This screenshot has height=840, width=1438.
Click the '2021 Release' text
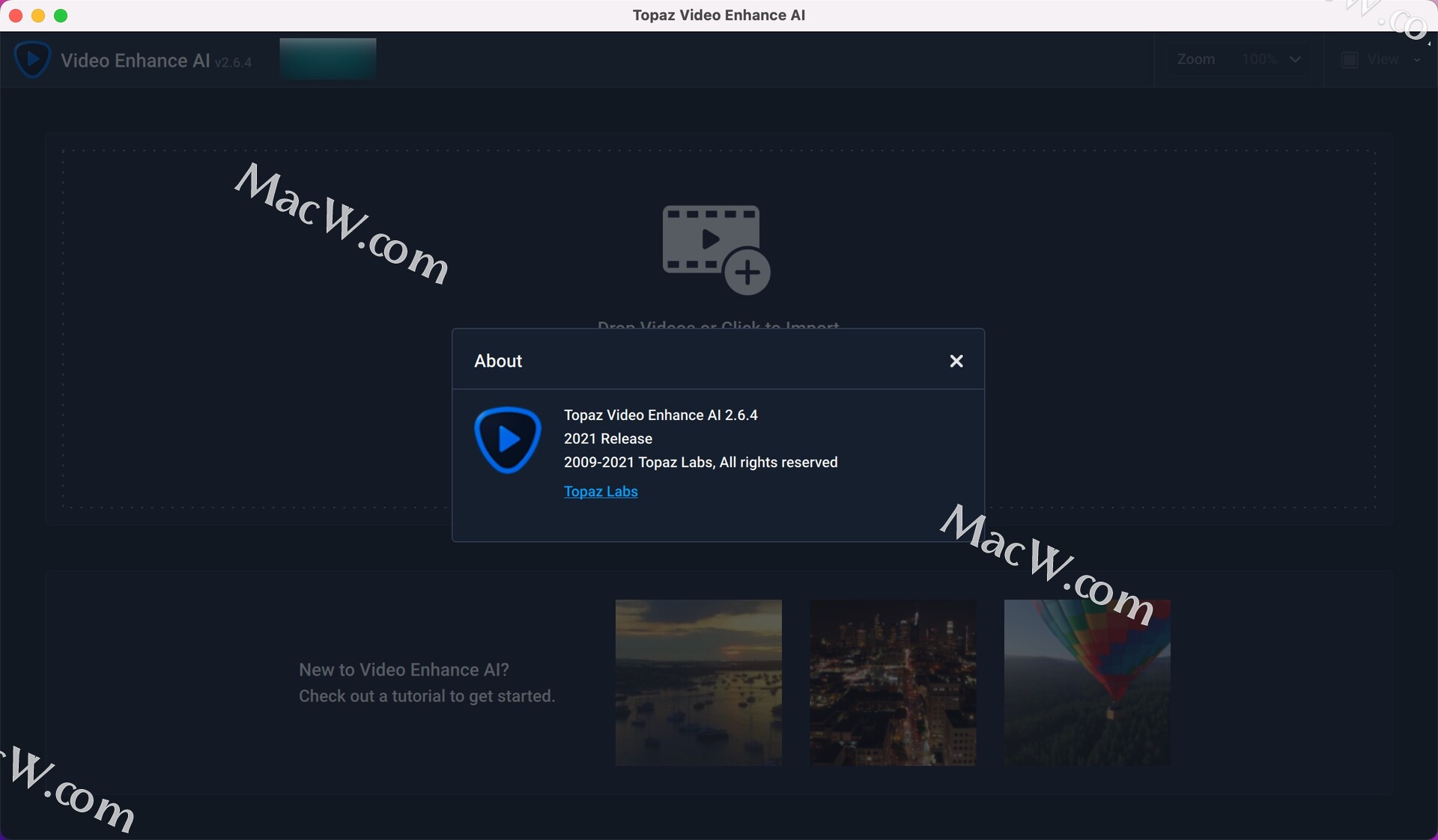click(608, 439)
